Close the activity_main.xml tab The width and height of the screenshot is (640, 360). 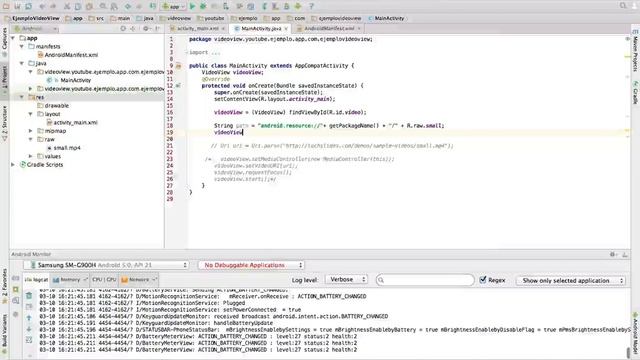point(223,29)
